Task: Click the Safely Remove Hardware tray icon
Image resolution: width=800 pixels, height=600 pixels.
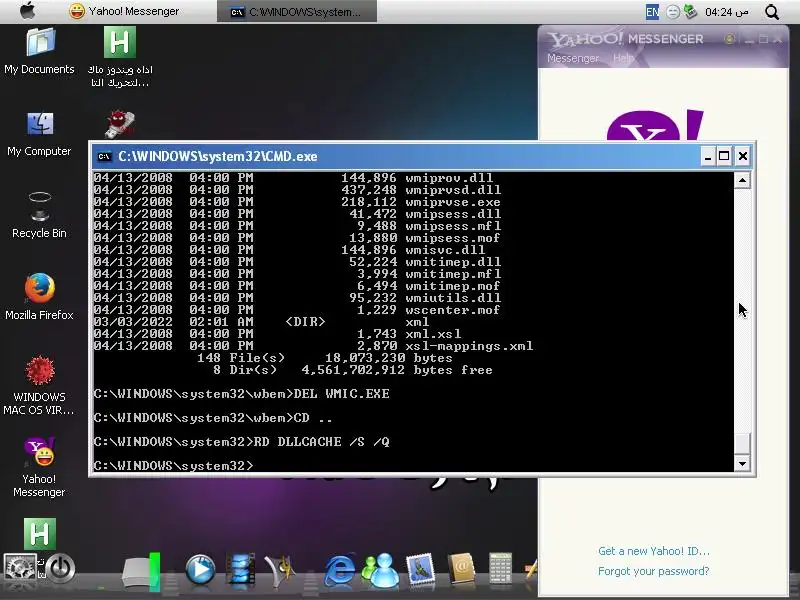Action: pos(690,11)
